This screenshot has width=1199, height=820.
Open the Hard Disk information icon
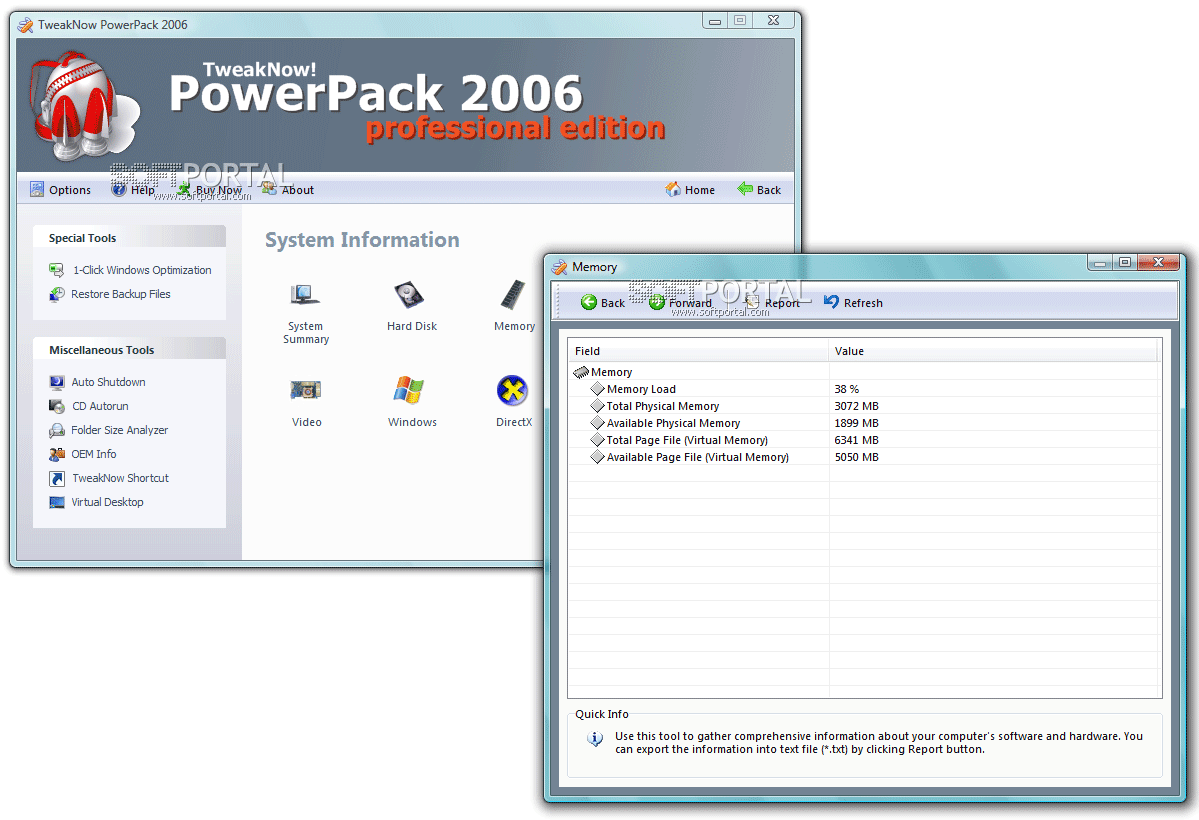[x=409, y=294]
